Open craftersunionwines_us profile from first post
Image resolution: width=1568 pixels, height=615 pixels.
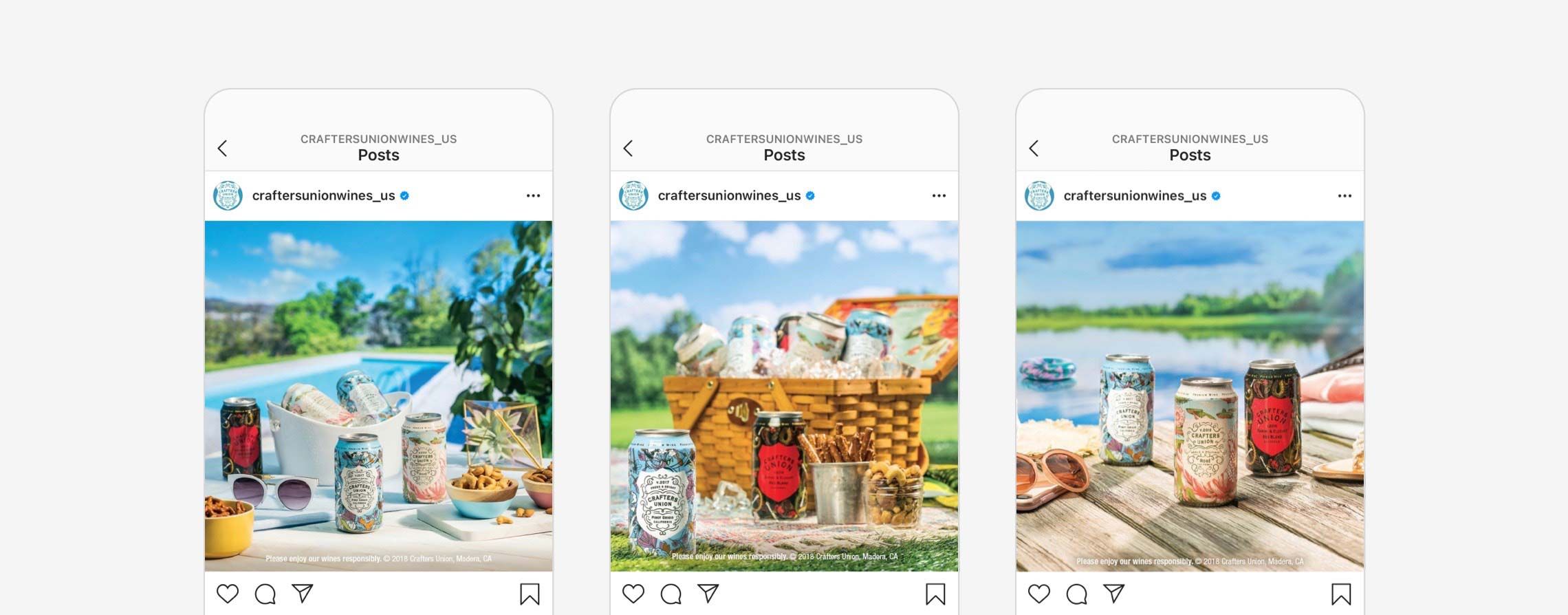(323, 195)
